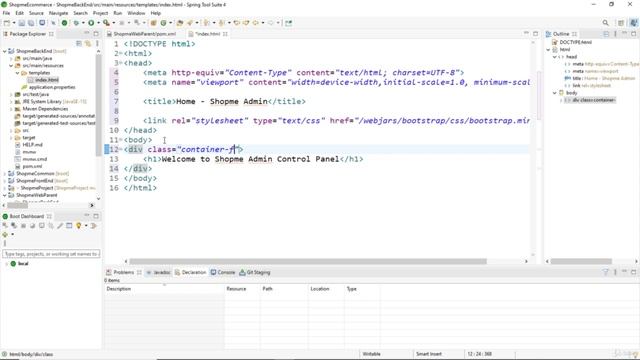Select pom.xml in ShopmeBackEnd project

[32, 167]
